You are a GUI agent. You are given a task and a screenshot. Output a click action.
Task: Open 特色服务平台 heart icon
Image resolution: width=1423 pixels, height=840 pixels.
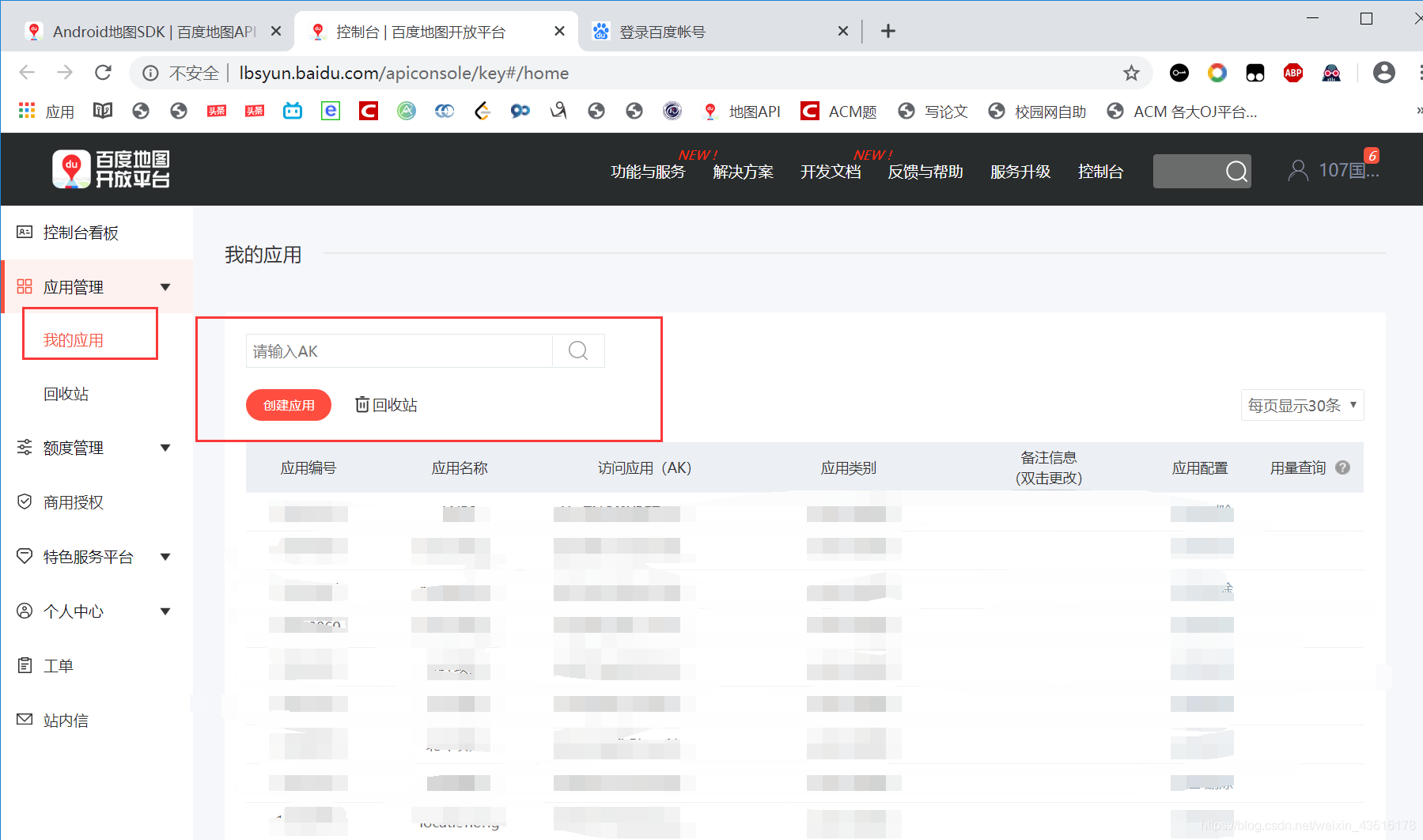point(24,555)
